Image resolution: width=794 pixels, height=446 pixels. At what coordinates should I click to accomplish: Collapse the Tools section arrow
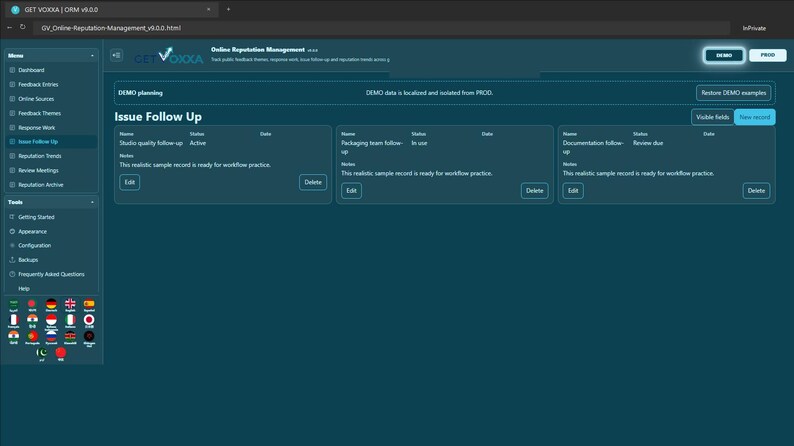[x=92, y=202]
